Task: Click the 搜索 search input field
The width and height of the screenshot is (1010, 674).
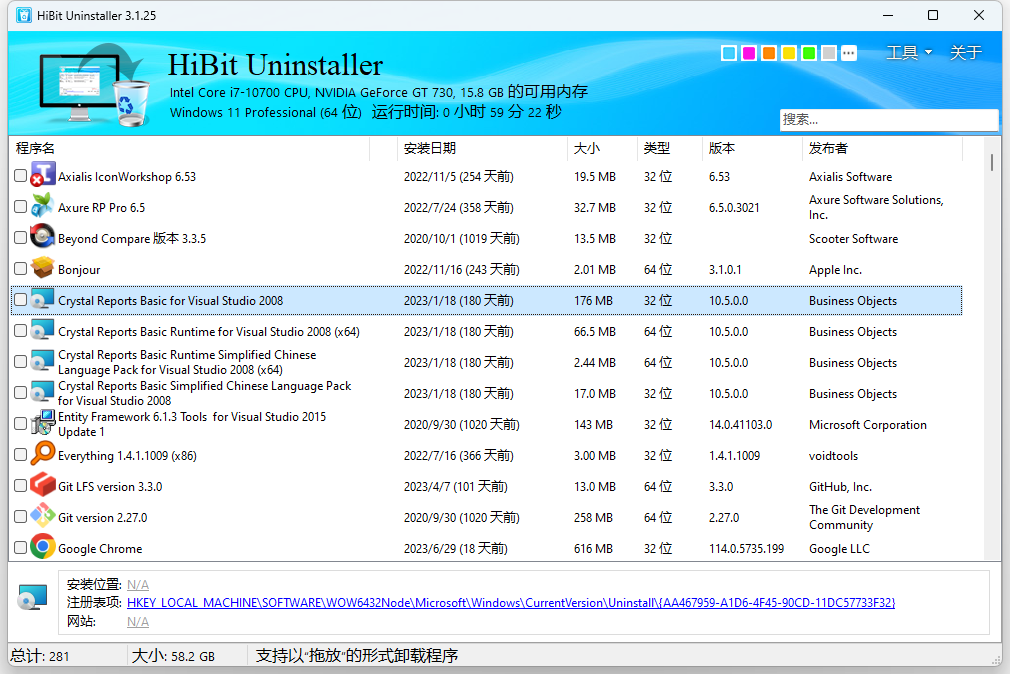Action: 889,119
